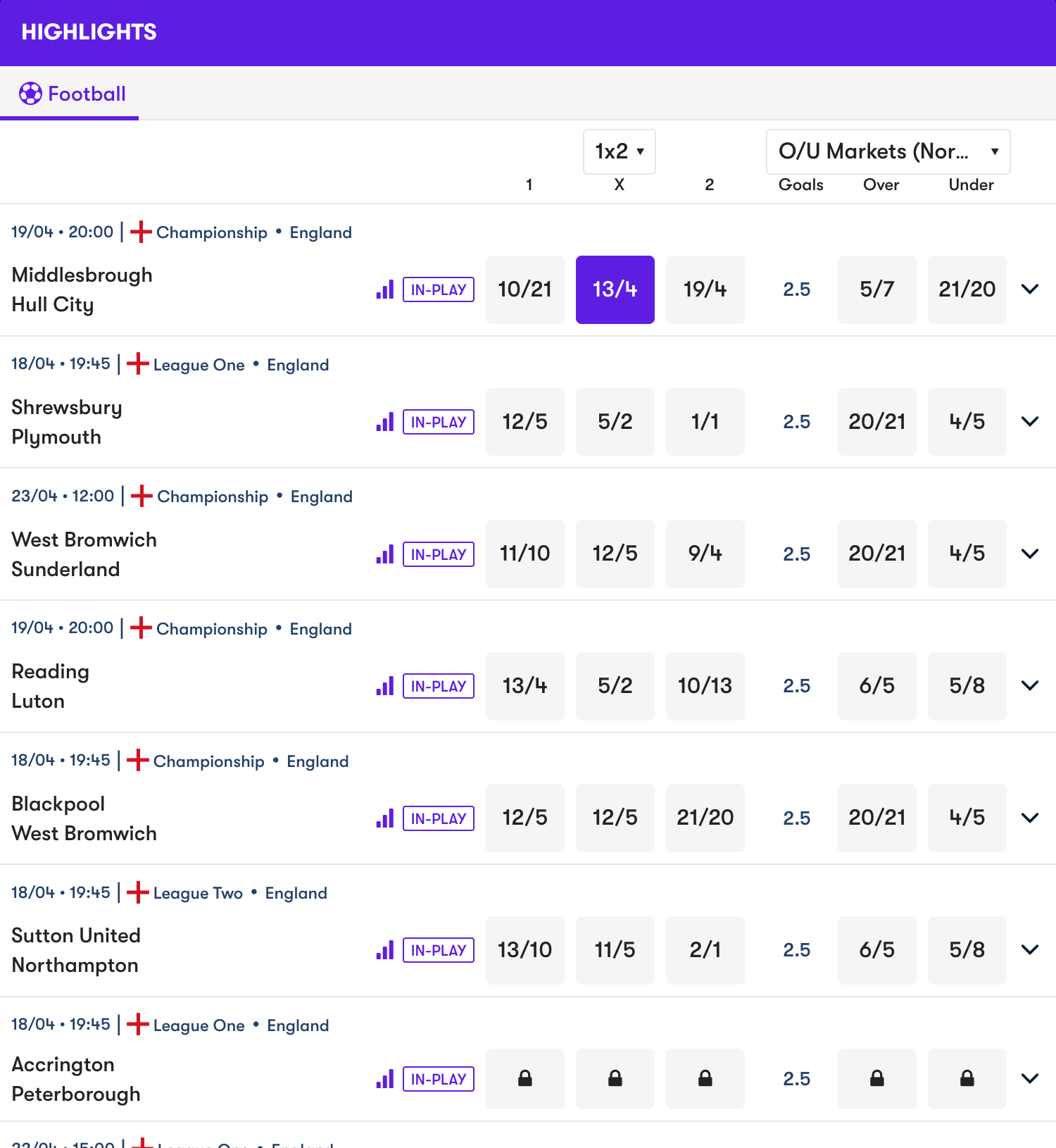Open League One link above Accrington match
Screen dimensions: 1056x1148
coord(199,1025)
